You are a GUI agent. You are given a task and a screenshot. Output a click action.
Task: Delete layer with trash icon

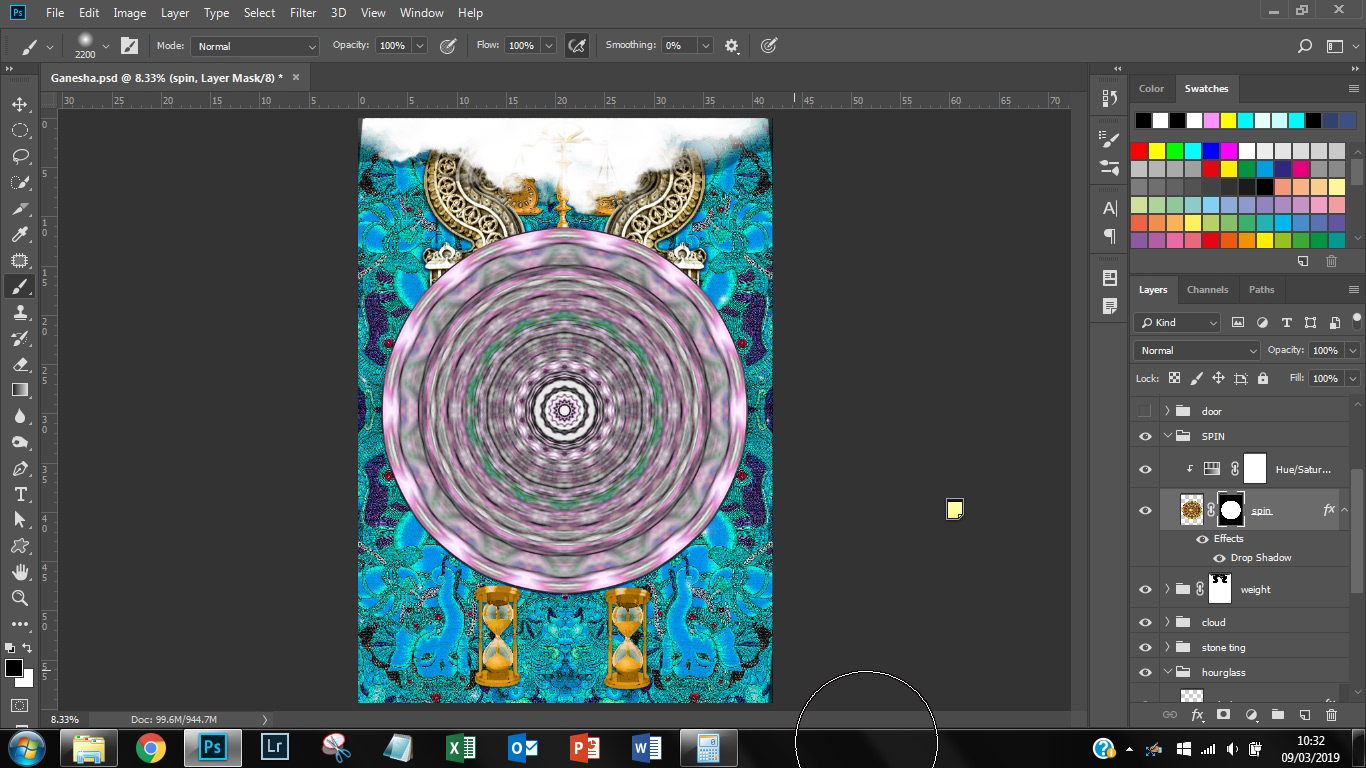click(1331, 715)
